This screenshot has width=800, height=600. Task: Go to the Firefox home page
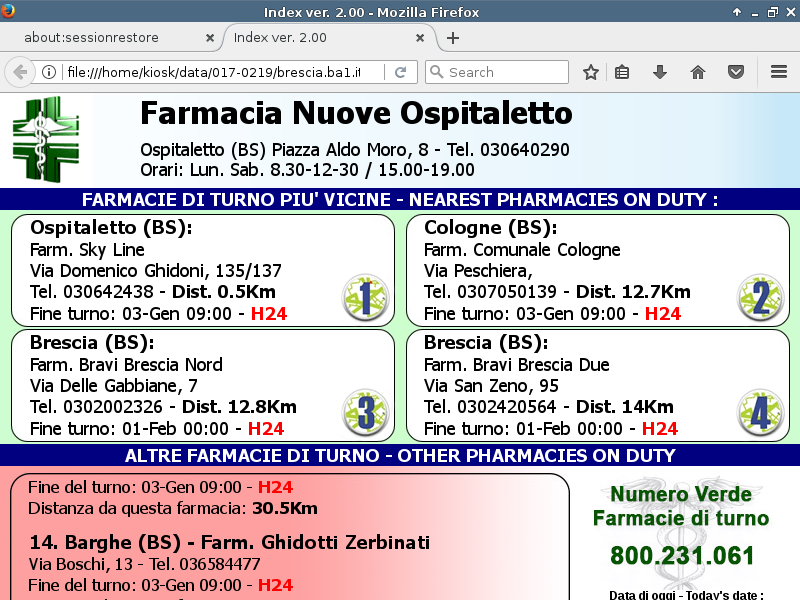click(698, 72)
